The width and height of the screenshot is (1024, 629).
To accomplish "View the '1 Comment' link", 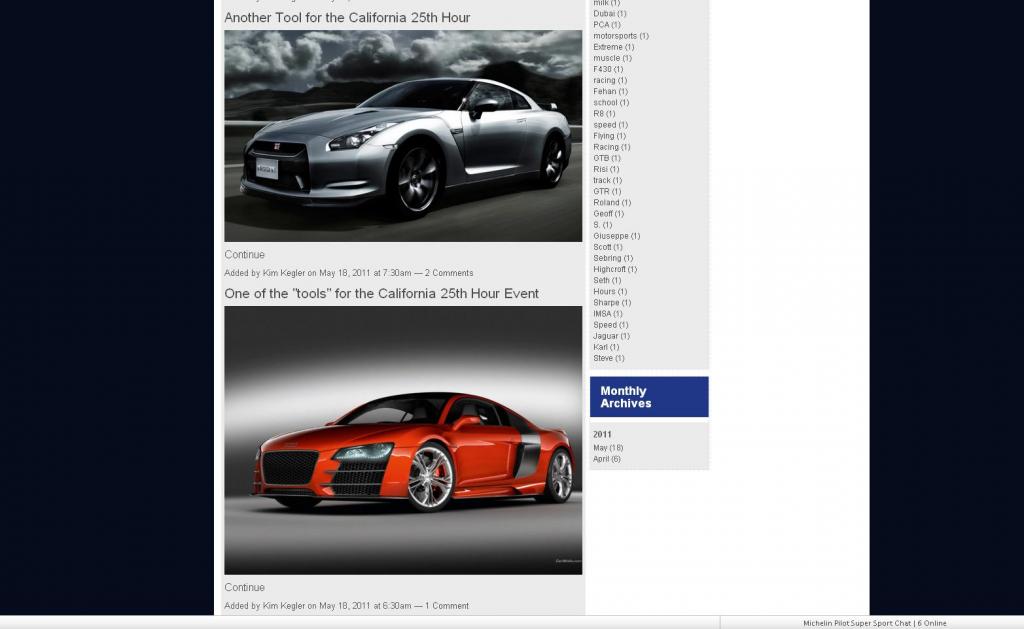I will 446,606.
